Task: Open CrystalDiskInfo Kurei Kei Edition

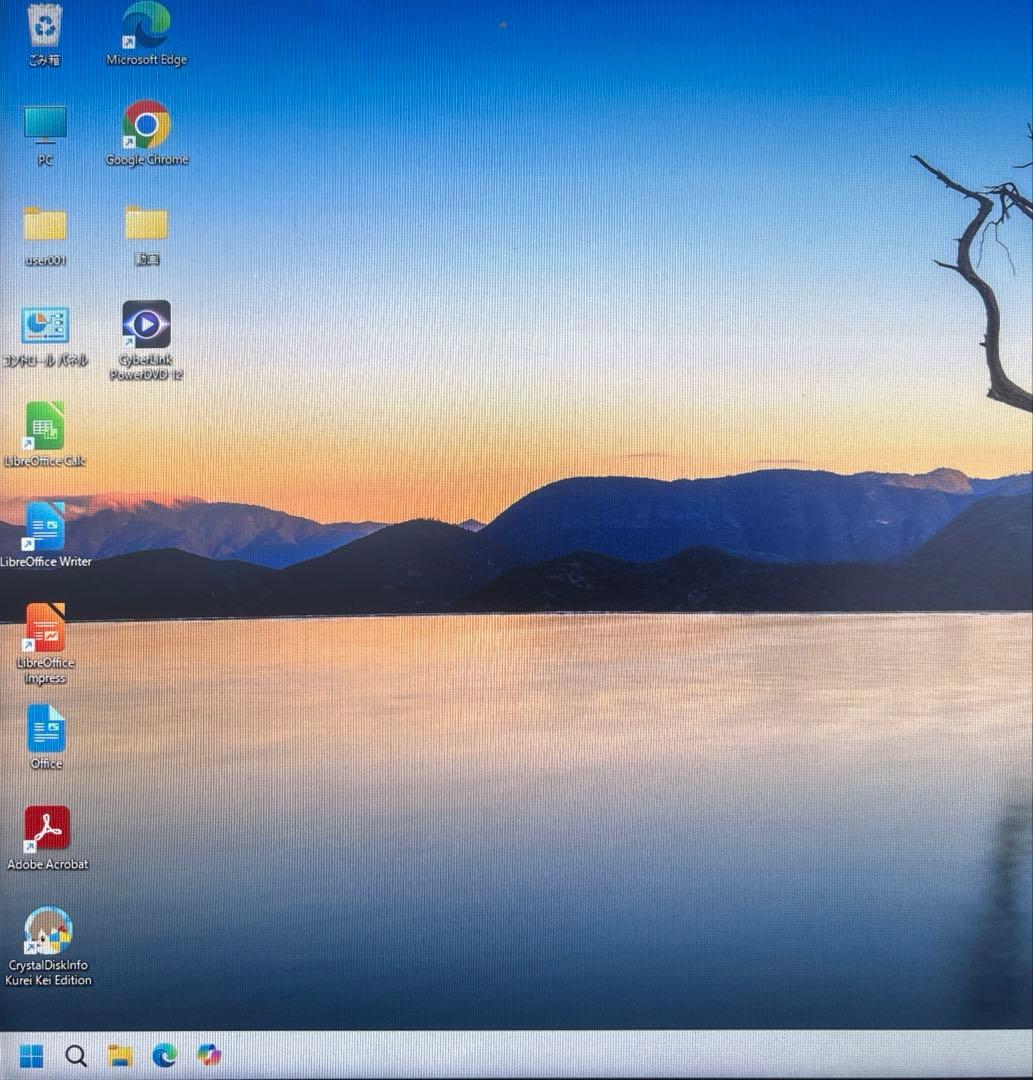Action: click(47, 930)
